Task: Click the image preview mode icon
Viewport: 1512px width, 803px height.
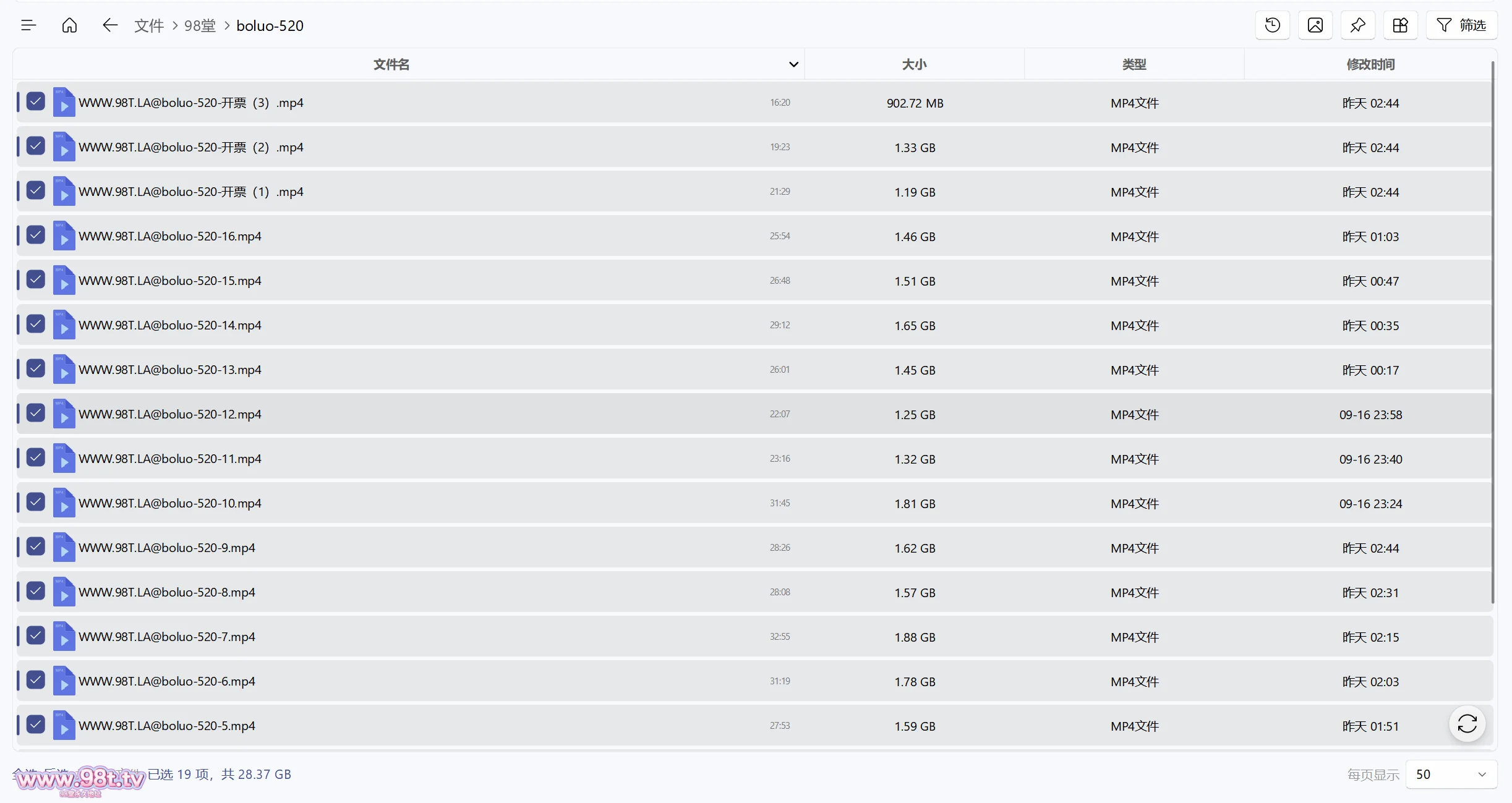Action: click(x=1315, y=25)
